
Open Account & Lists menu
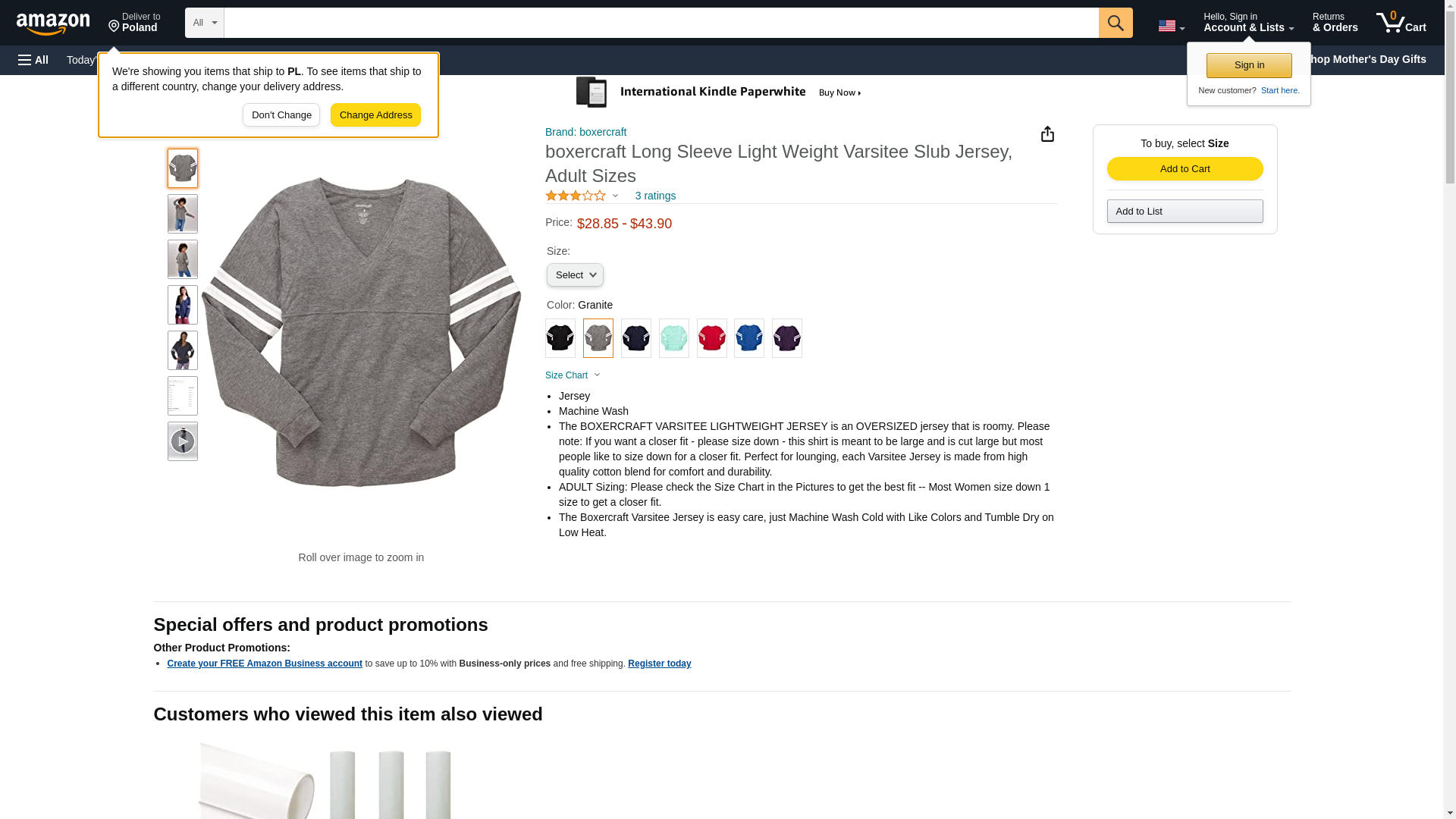[x=1248, y=23]
